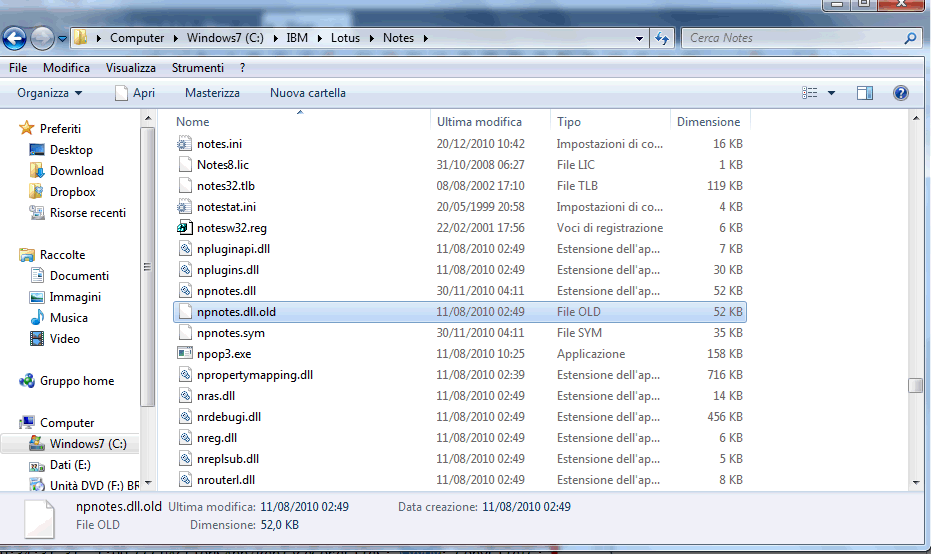This screenshot has width=931, height=554.
Task: Open the Organizza dropdown
Action: click(50, 93)
